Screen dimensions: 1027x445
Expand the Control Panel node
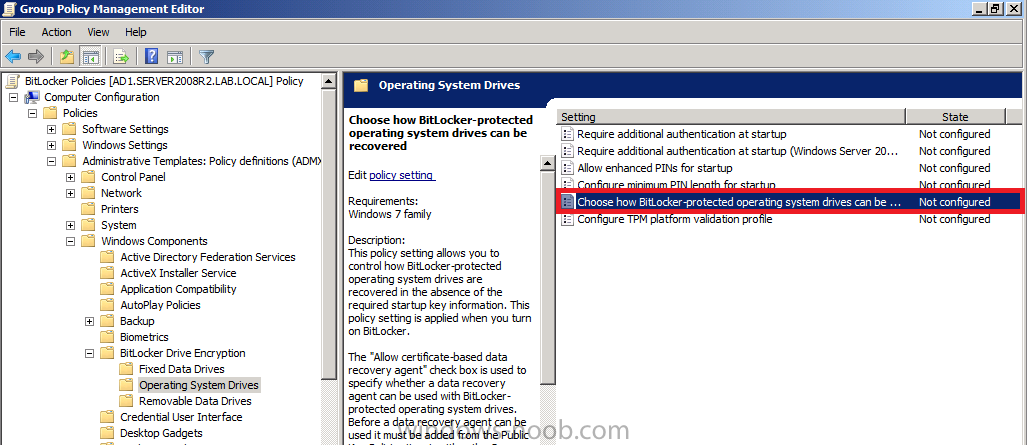tap(71, 177)
